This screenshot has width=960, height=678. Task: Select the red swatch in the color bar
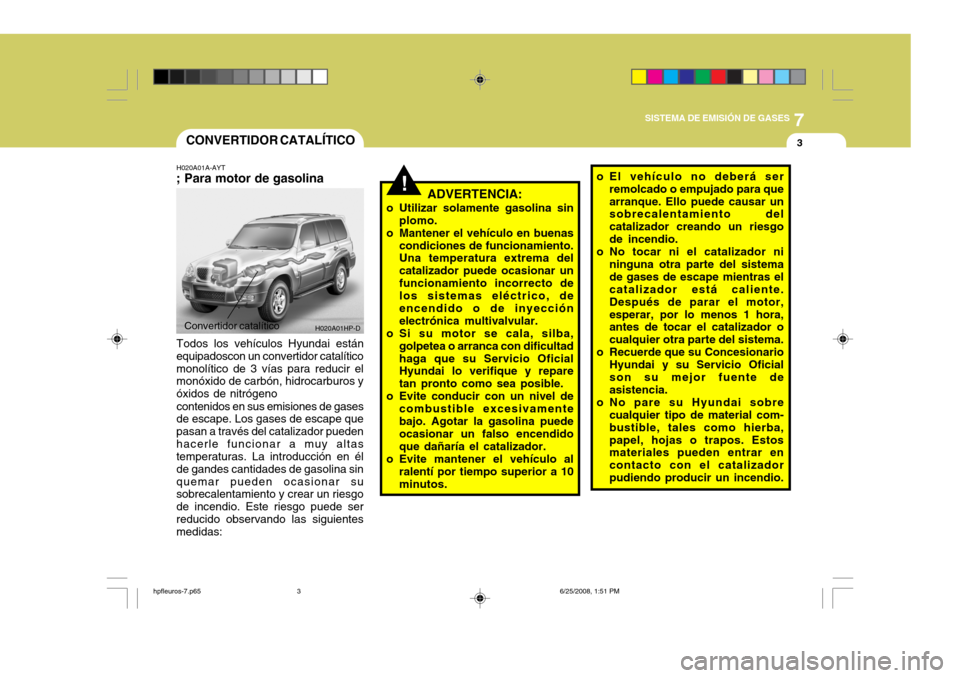pos(719,77)
